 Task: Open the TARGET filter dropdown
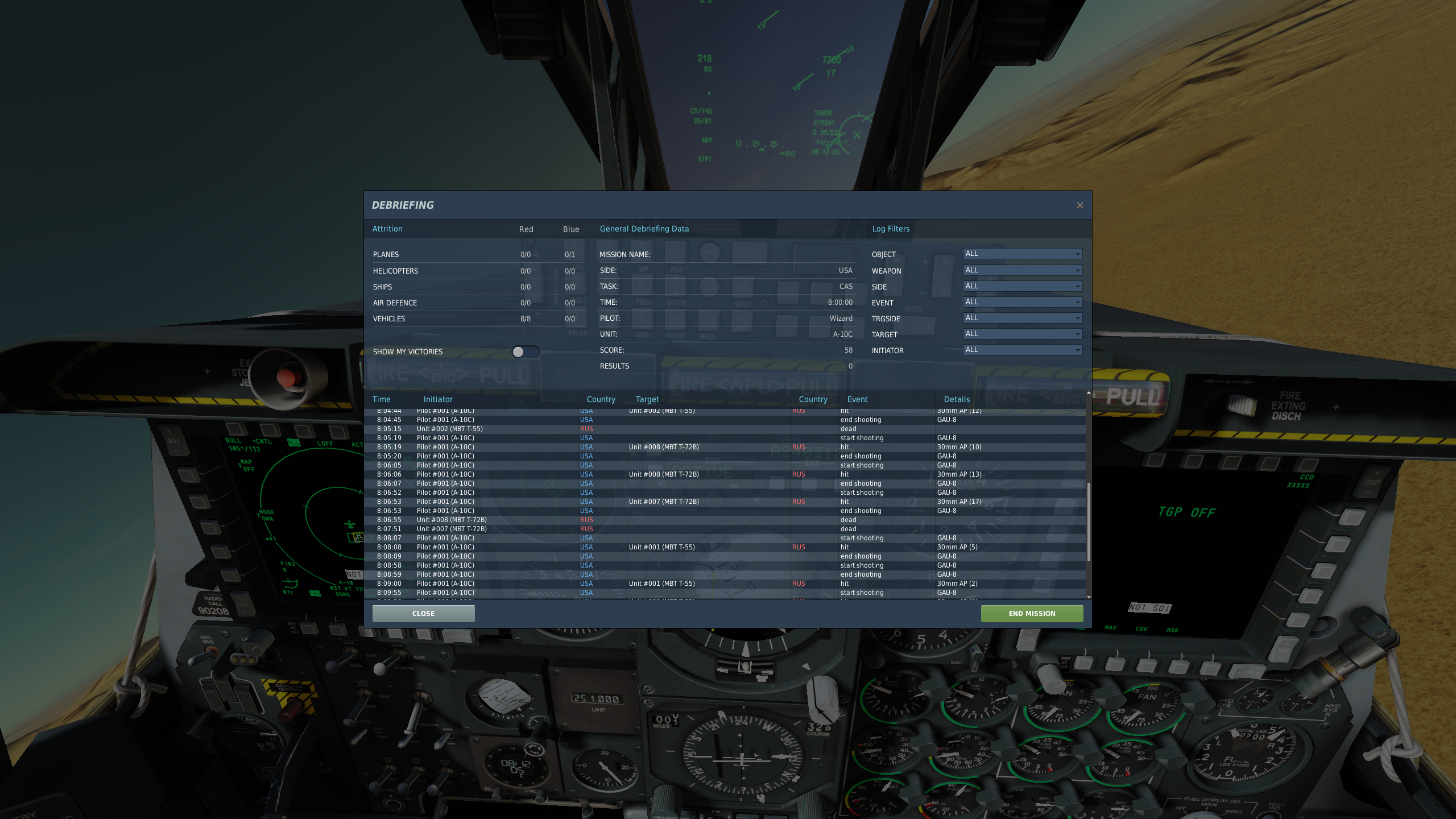coord(1022,334)
